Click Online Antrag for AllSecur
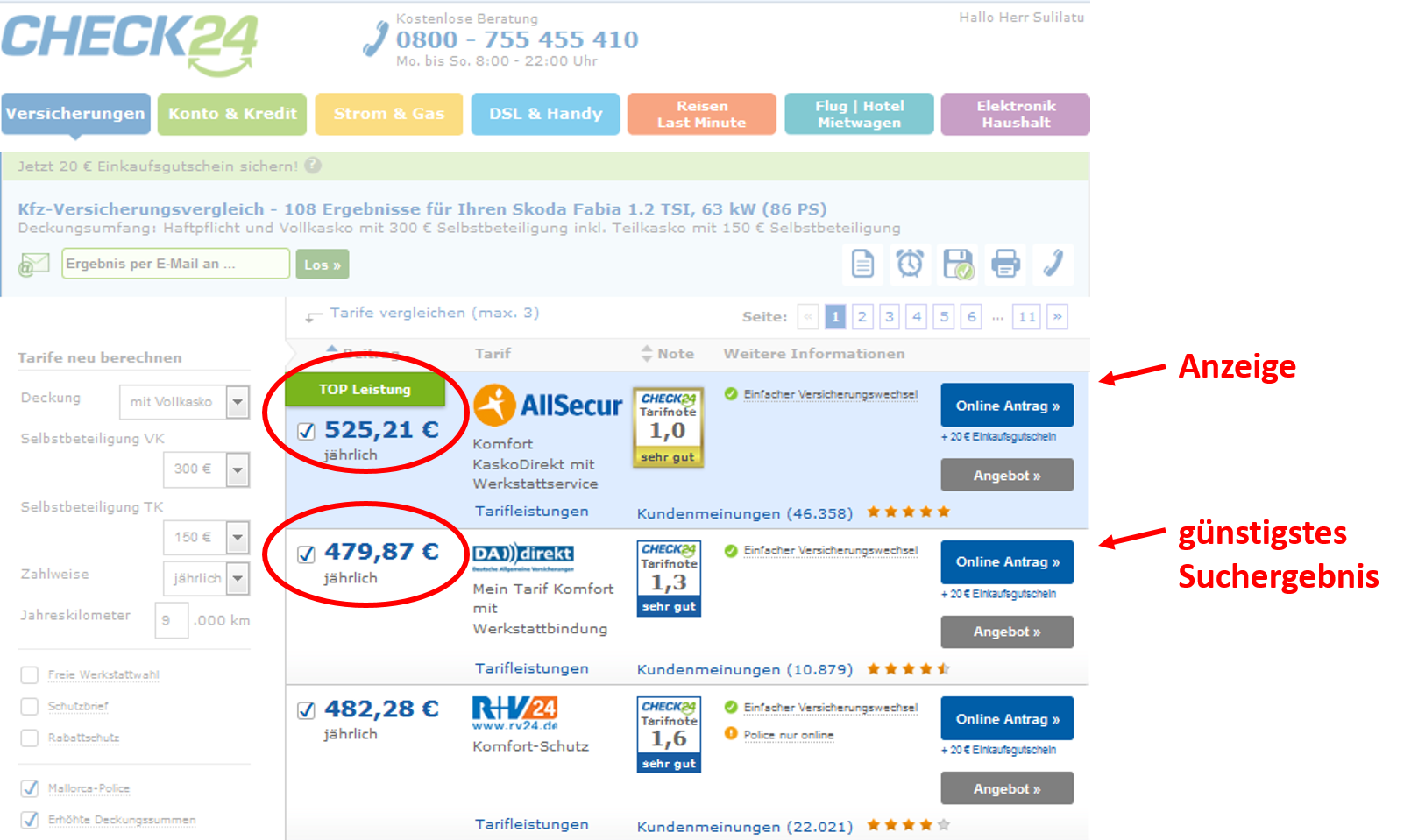 [1007, 406]
